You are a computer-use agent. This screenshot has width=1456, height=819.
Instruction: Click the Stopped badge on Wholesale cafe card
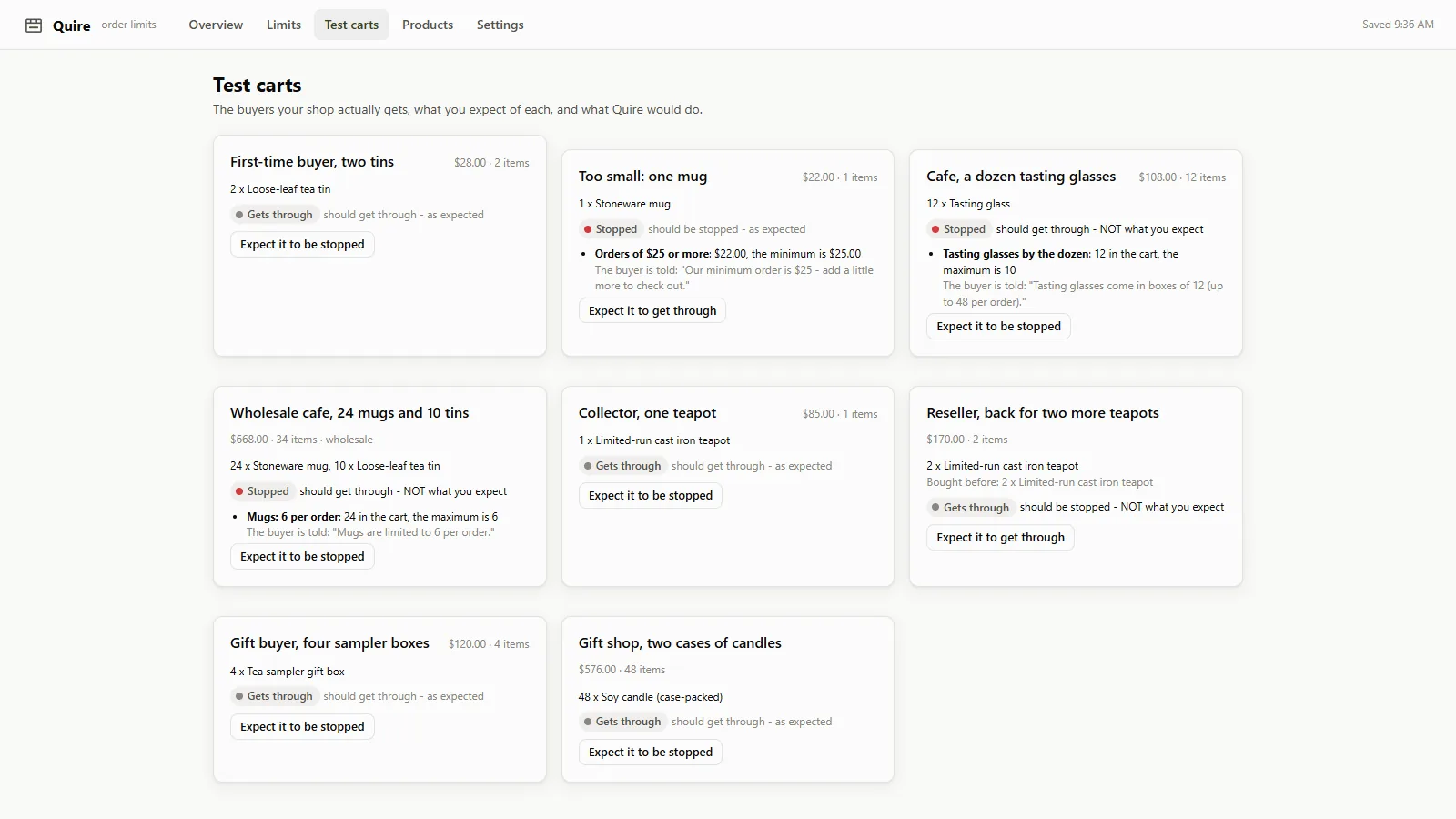click(x=262, y=491)
